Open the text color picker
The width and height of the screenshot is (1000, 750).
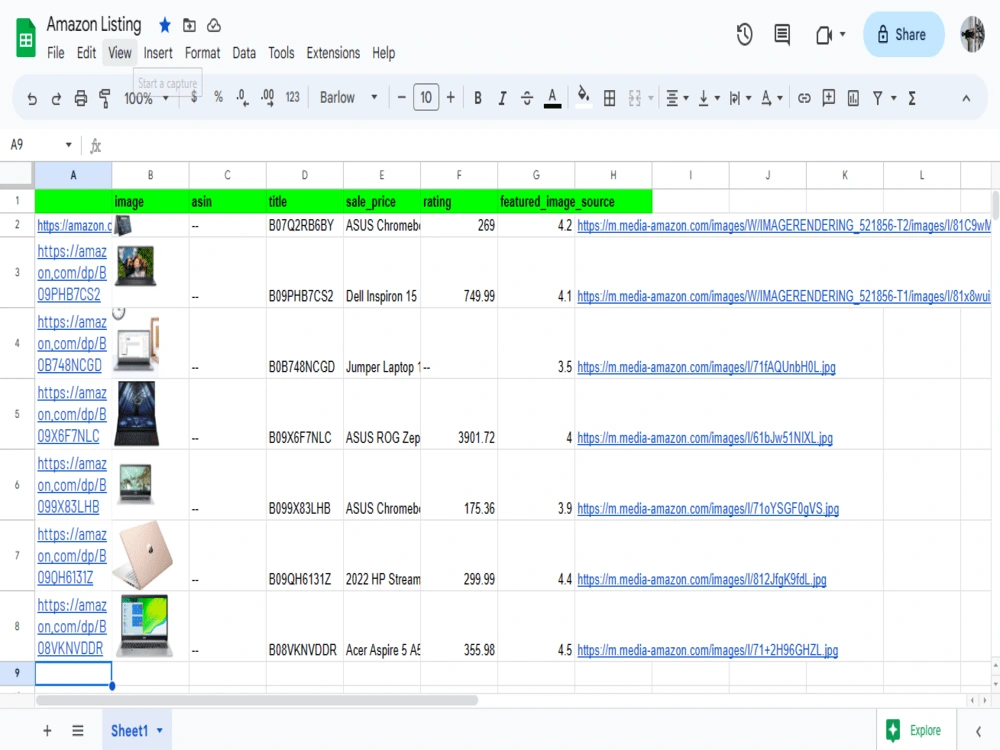click(552, 98)
